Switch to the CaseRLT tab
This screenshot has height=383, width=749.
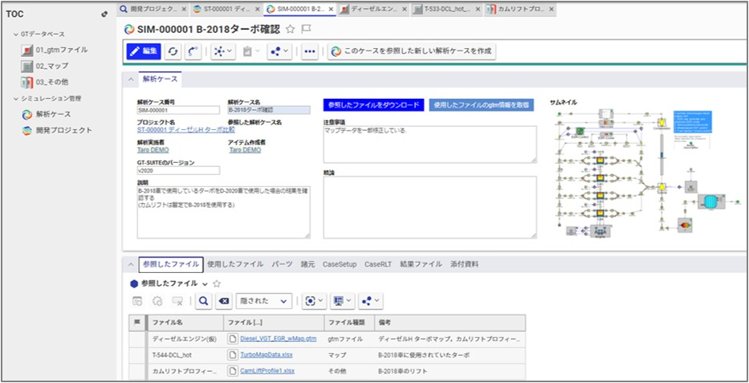click(378, 264)
